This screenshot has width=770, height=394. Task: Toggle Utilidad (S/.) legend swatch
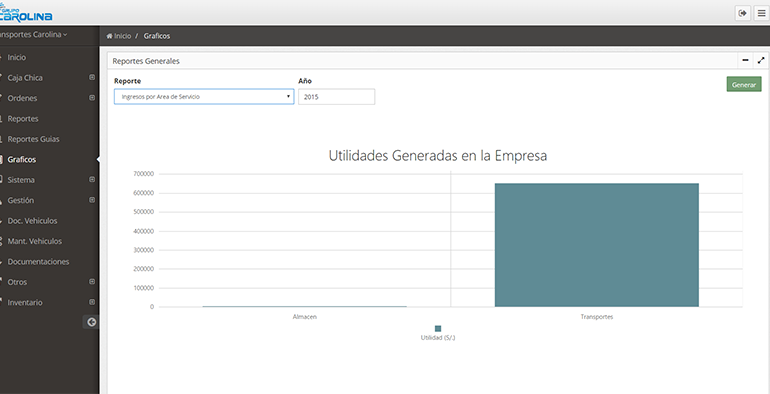438,329
